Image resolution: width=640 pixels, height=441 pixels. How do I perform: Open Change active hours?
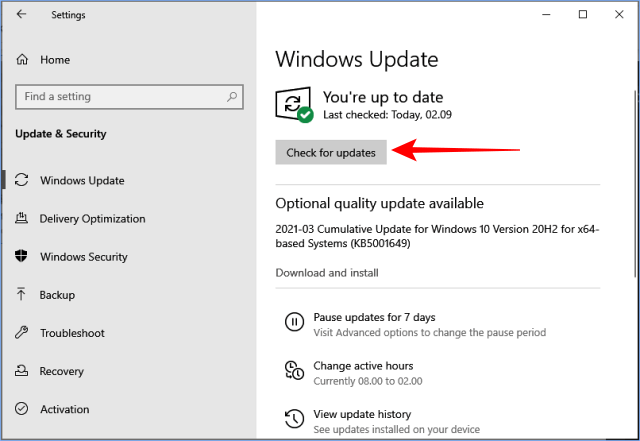(x=363, y=366)
